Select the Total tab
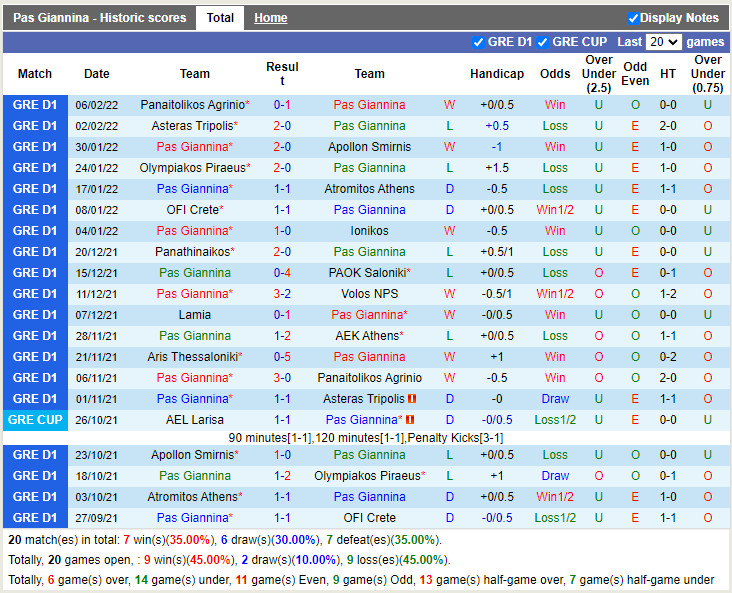 [220, 18]
